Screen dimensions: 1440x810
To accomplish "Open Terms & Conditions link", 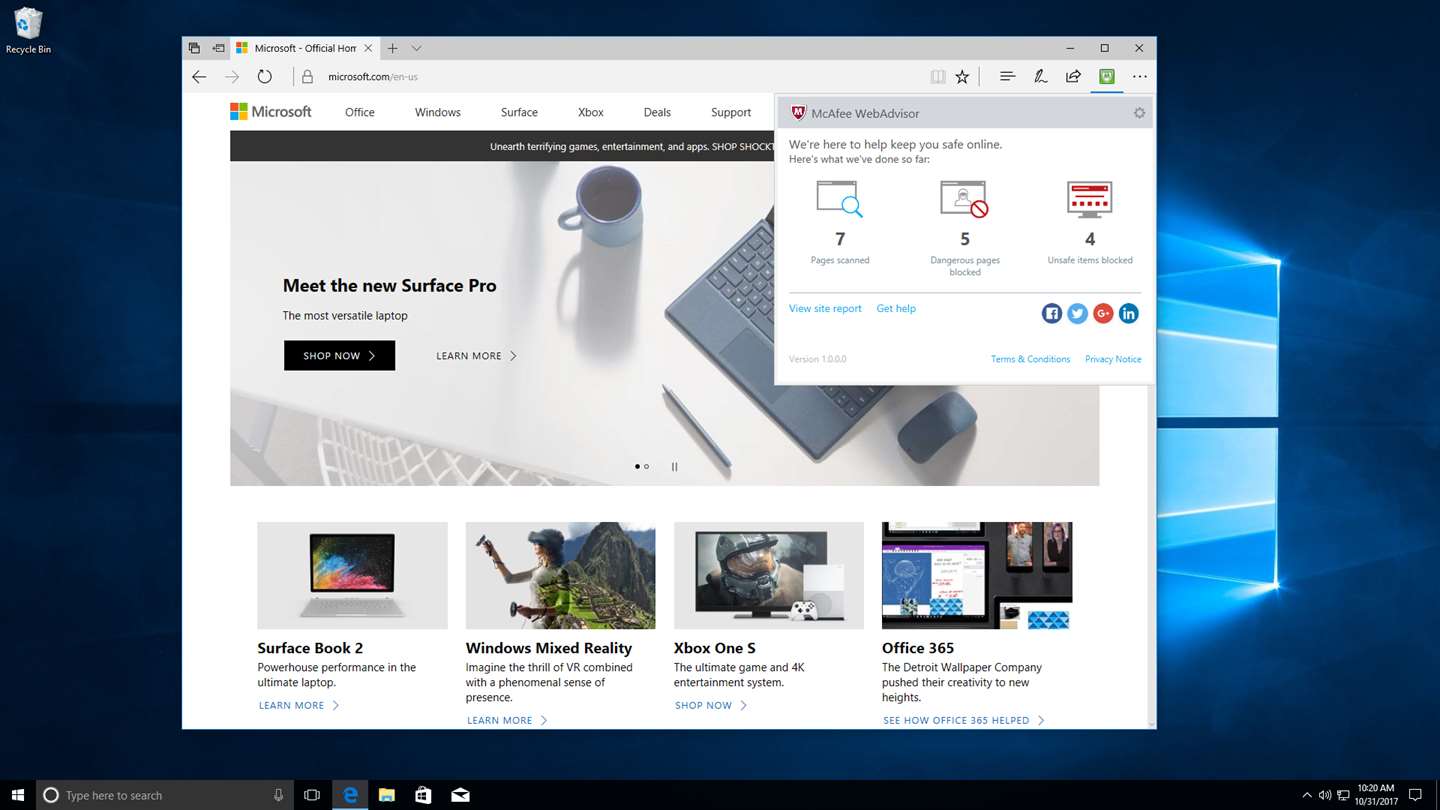I will coord(1030,359).
